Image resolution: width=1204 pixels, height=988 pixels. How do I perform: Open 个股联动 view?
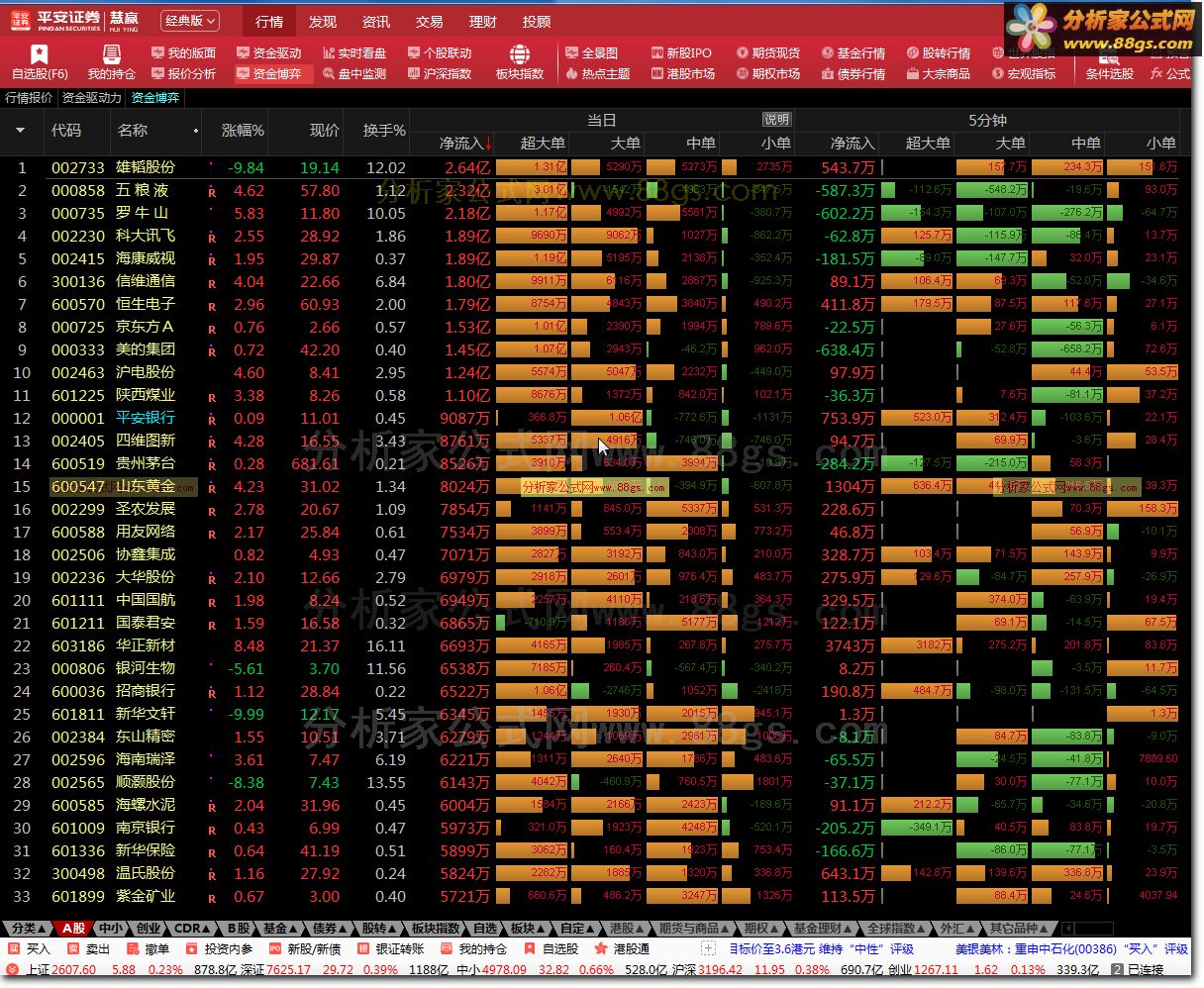coord(440,52)
